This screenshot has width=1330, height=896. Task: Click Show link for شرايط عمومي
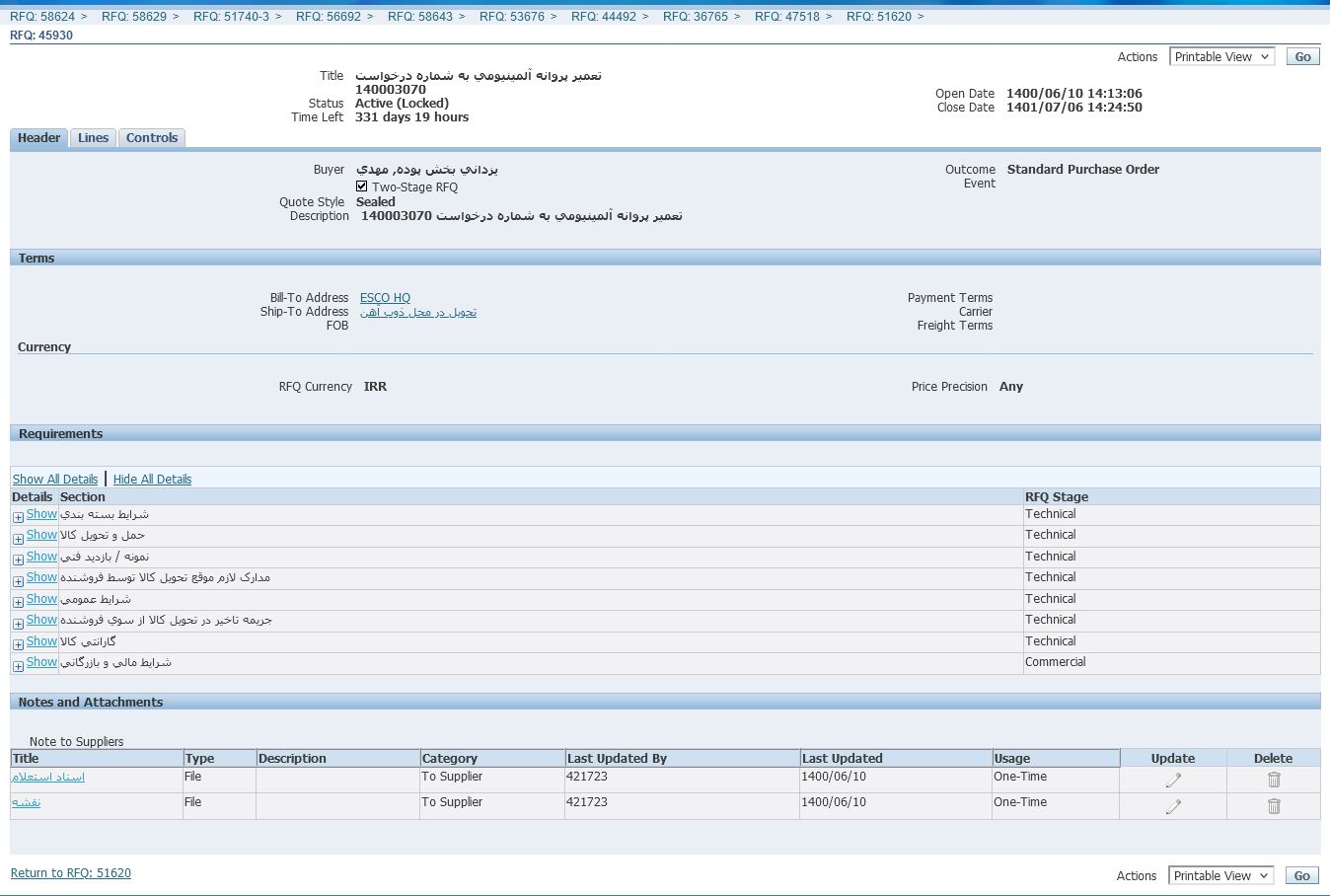point(41,599)
